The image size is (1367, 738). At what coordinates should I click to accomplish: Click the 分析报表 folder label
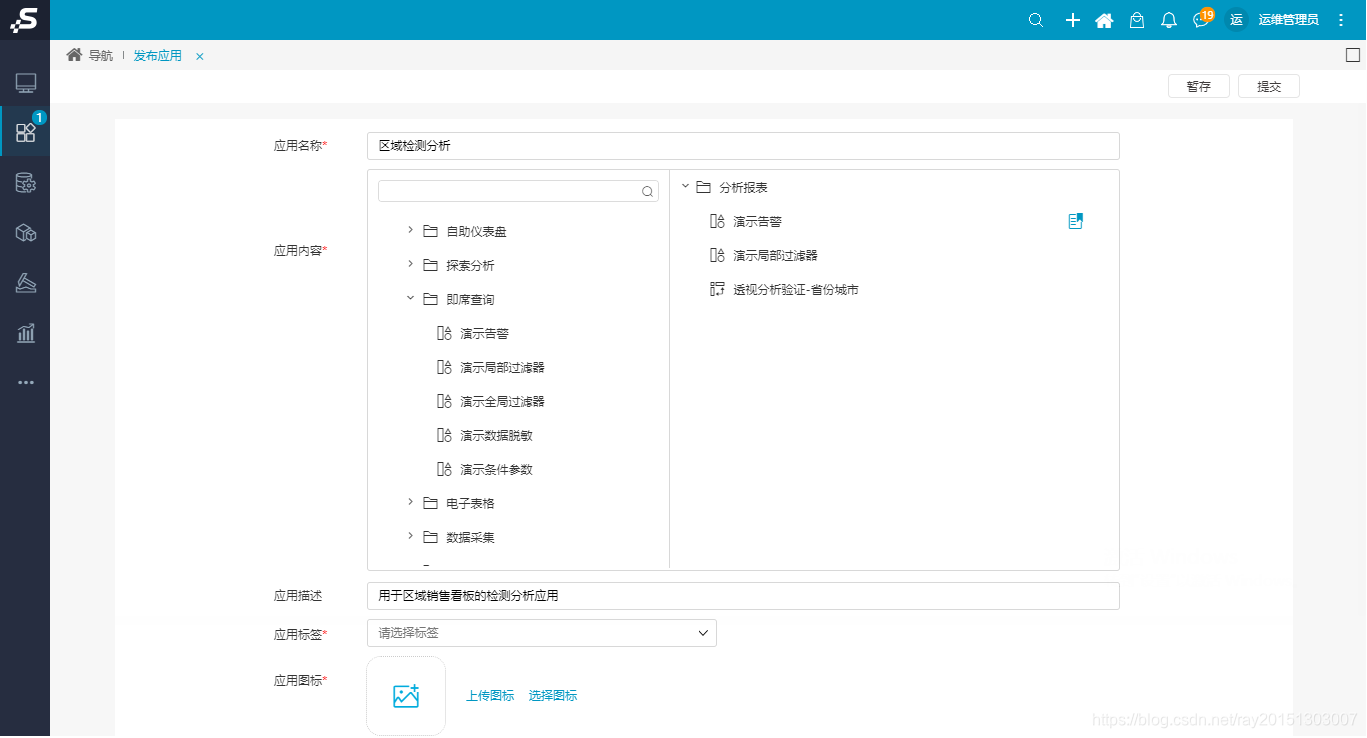point(743,188)
